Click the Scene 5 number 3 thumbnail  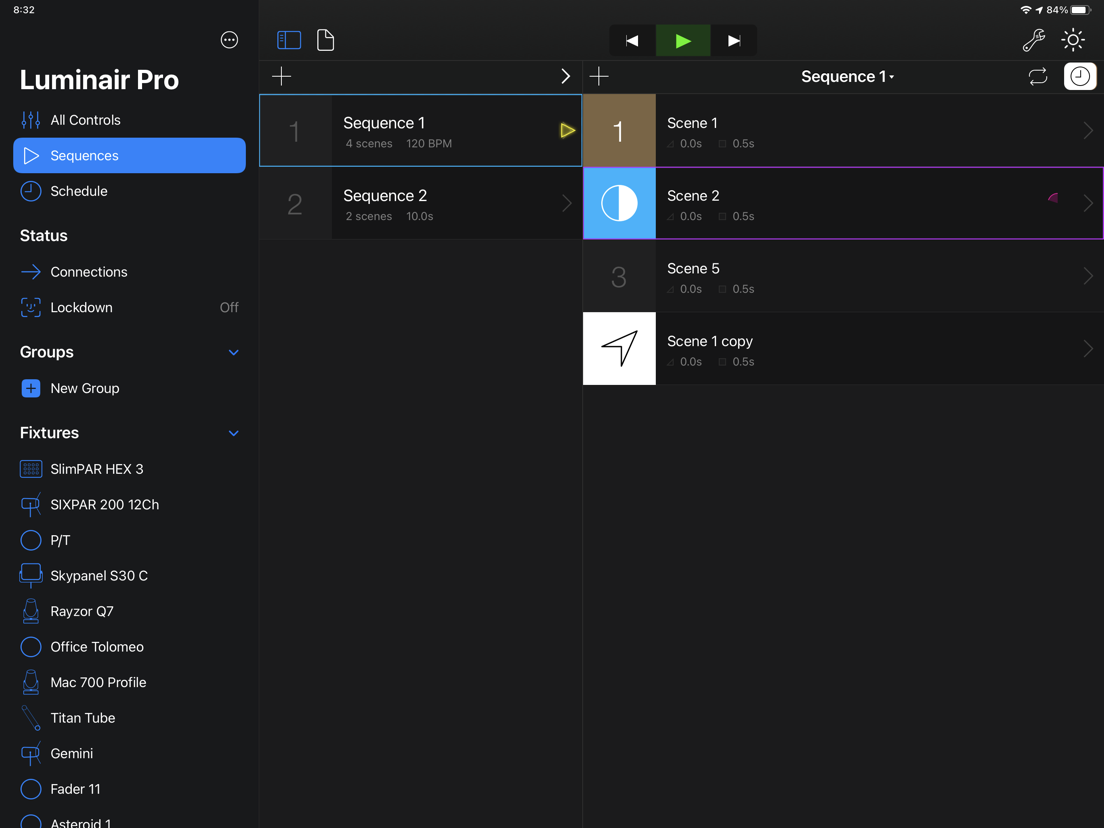[619, 276]
